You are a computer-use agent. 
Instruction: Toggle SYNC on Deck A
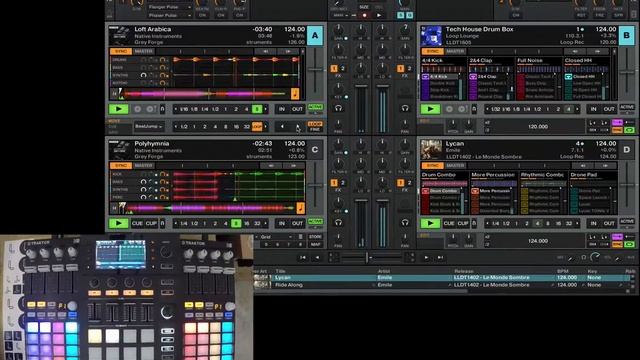[x=121, y=51]
